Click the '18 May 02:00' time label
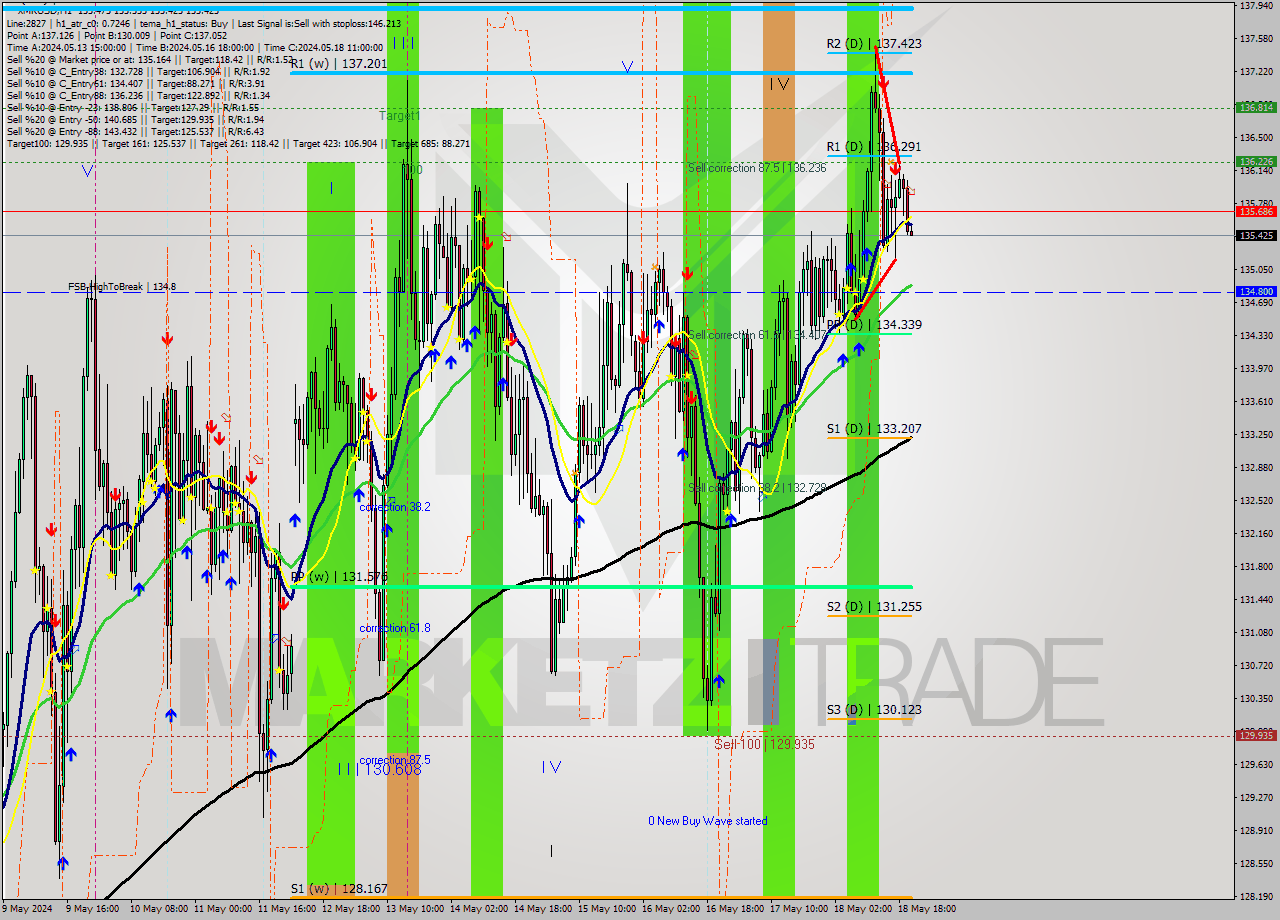Screen dimensions: 1280x920 coord(862,909)
